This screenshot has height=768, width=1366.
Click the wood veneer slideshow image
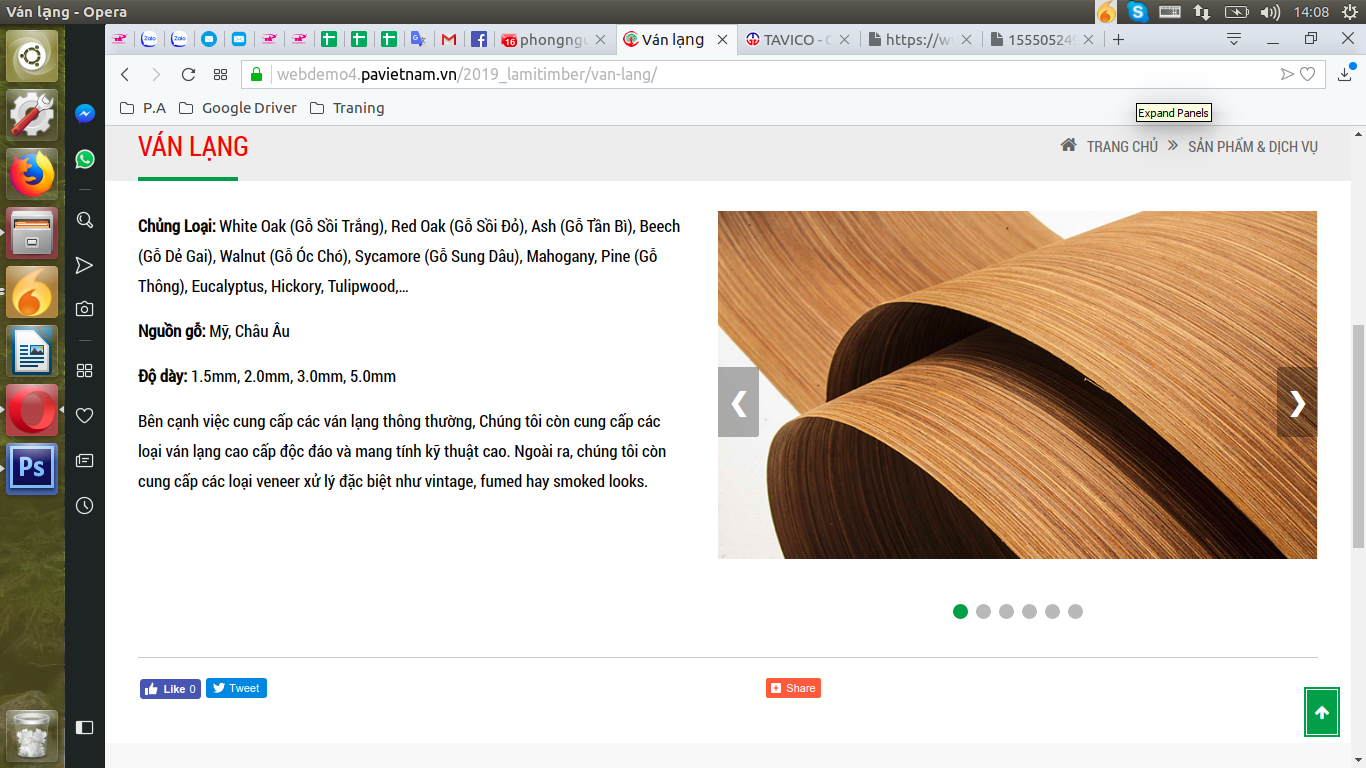(1017, 385)
